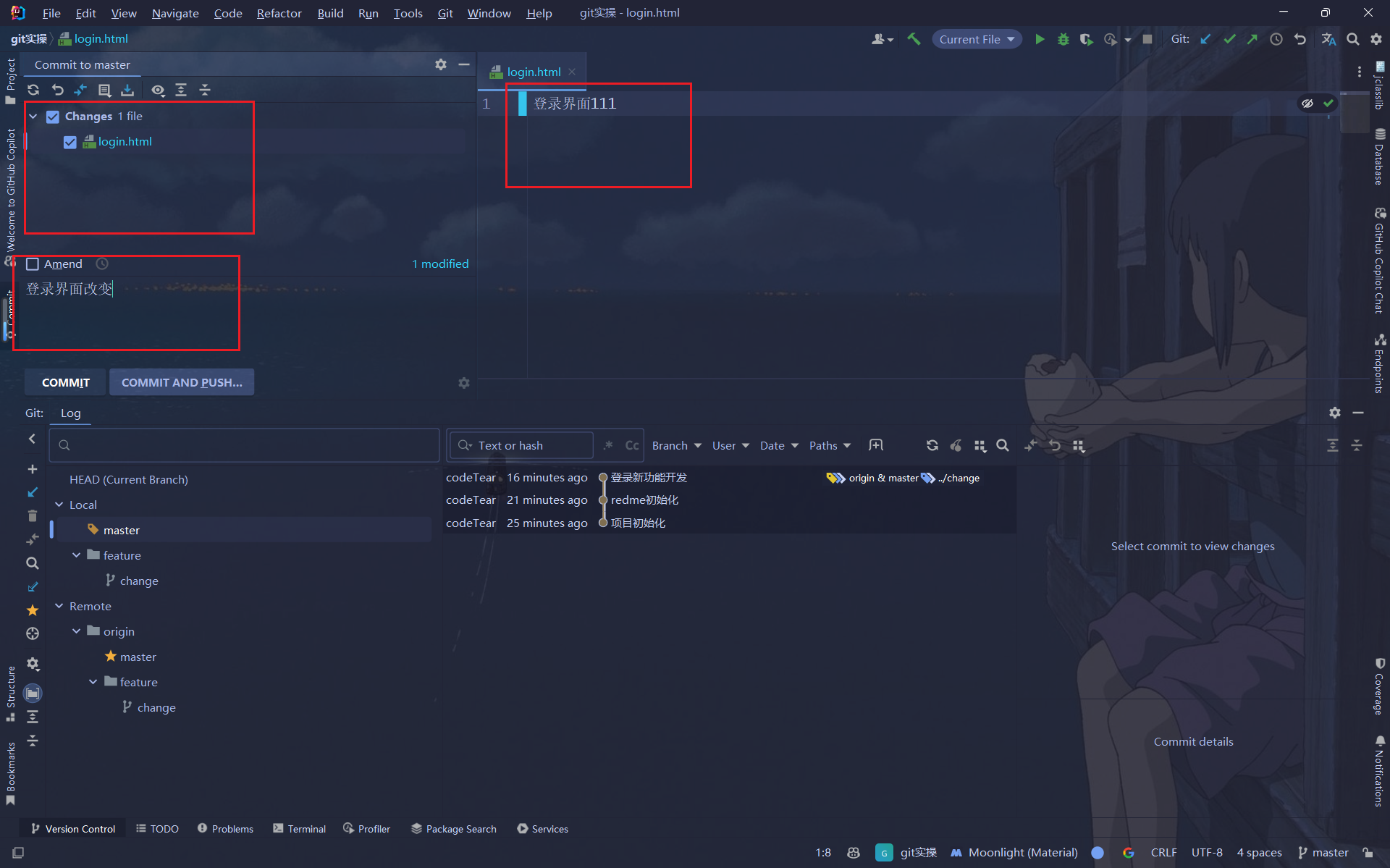Click Cherry-pick icon in Git log toolbar

[956, 445]
